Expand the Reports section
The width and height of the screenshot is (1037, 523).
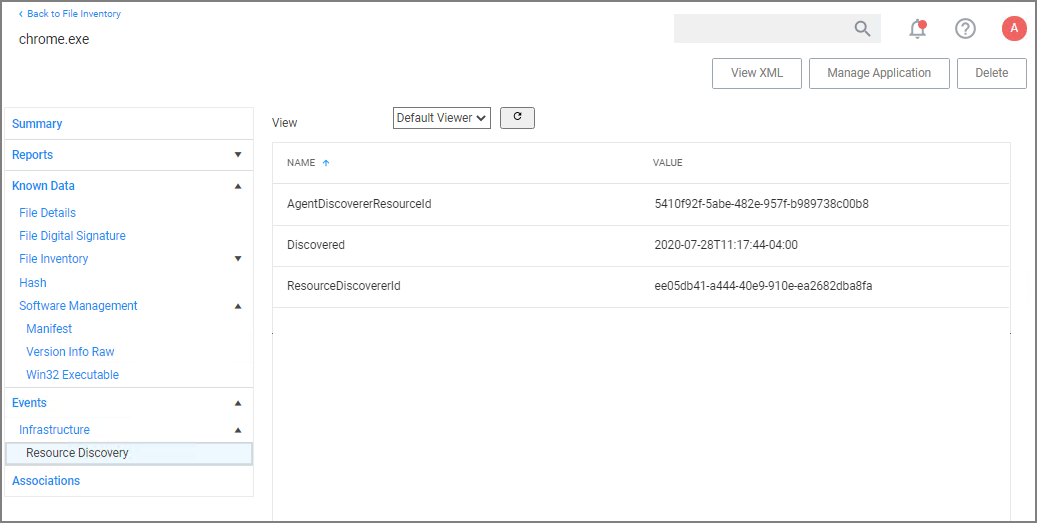tap(238, 155)
